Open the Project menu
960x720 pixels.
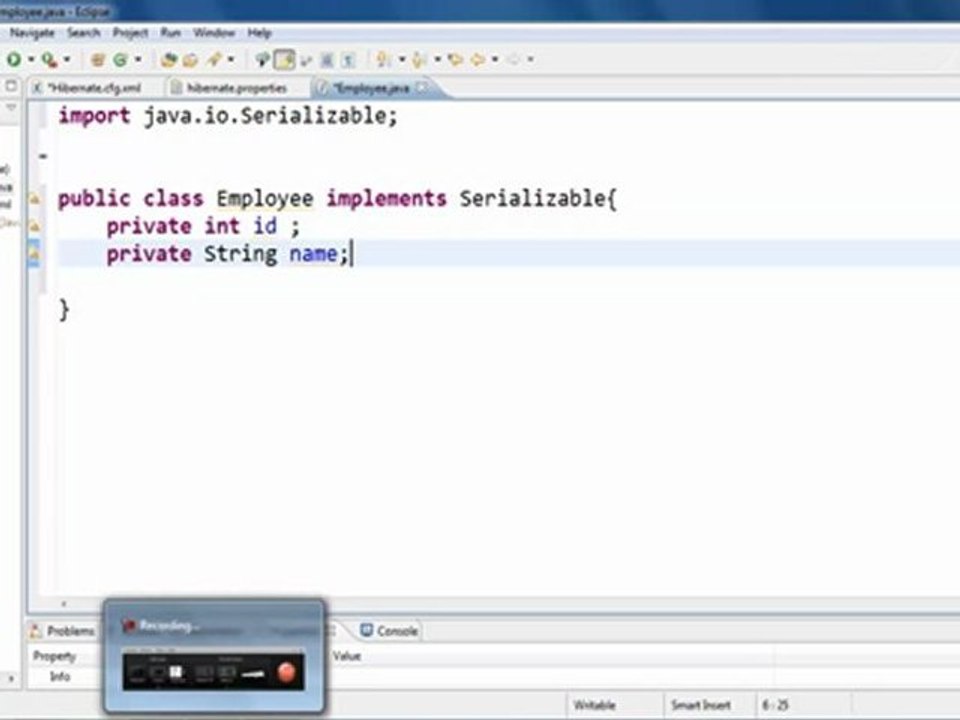click(130, 32)
